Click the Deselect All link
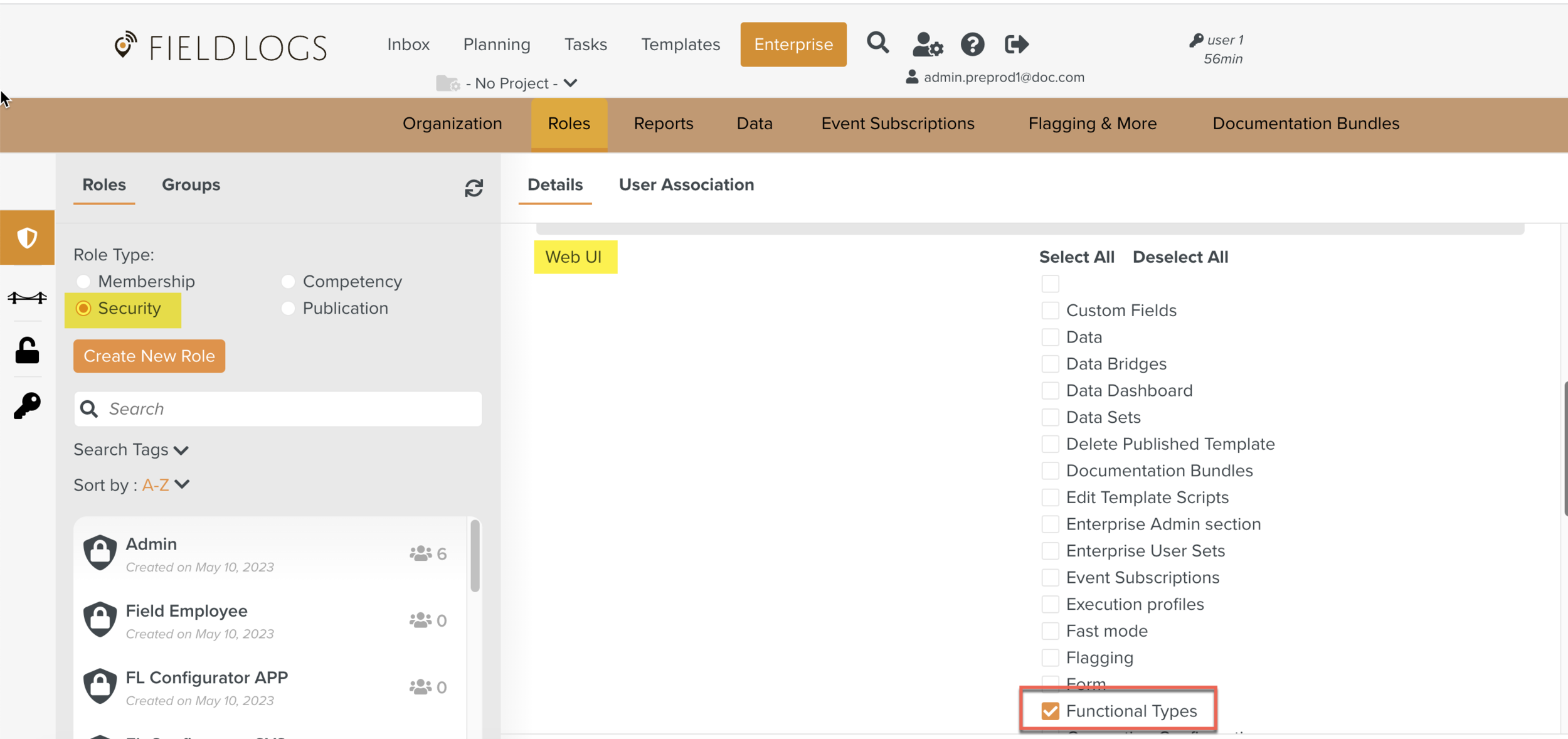Screen dimensions: 1568x739 pyautogui.click(x=1180, y=257)
